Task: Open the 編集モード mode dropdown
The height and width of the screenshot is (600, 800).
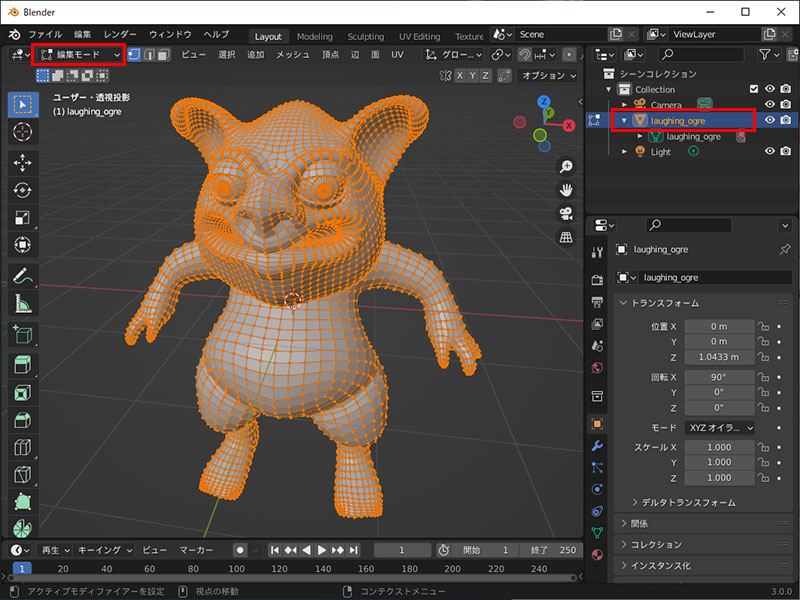Action: pos(80,55)
